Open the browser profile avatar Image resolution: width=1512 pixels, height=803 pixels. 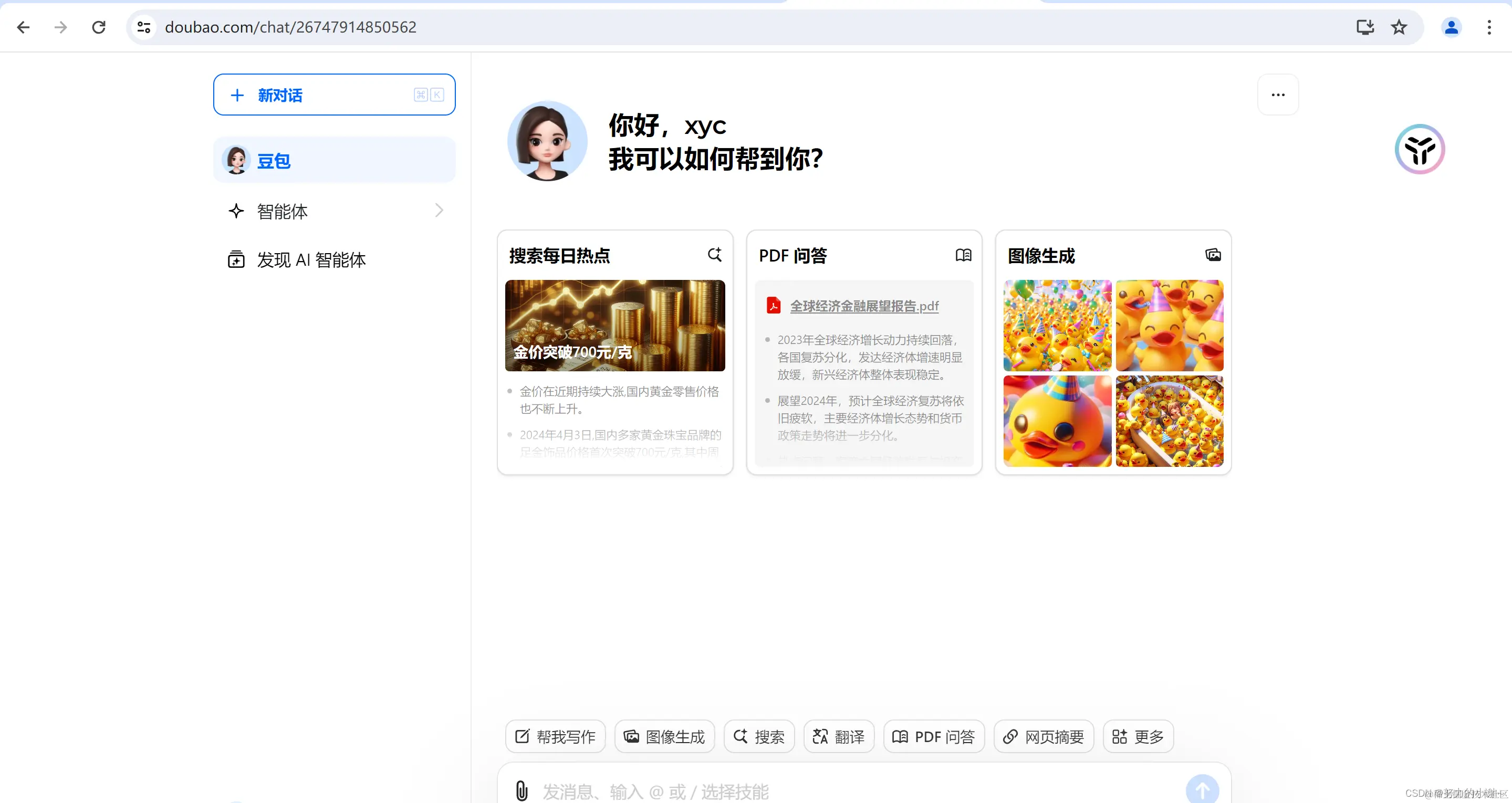pos(1451,27)
